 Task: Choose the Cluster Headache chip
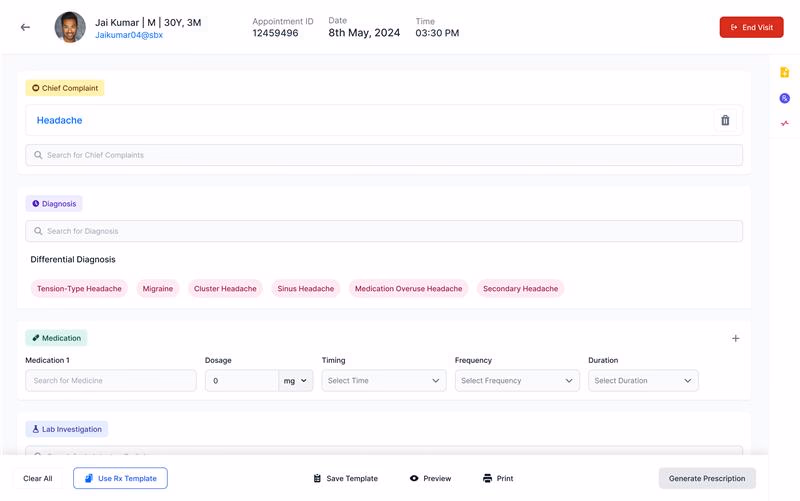[225, 289]
